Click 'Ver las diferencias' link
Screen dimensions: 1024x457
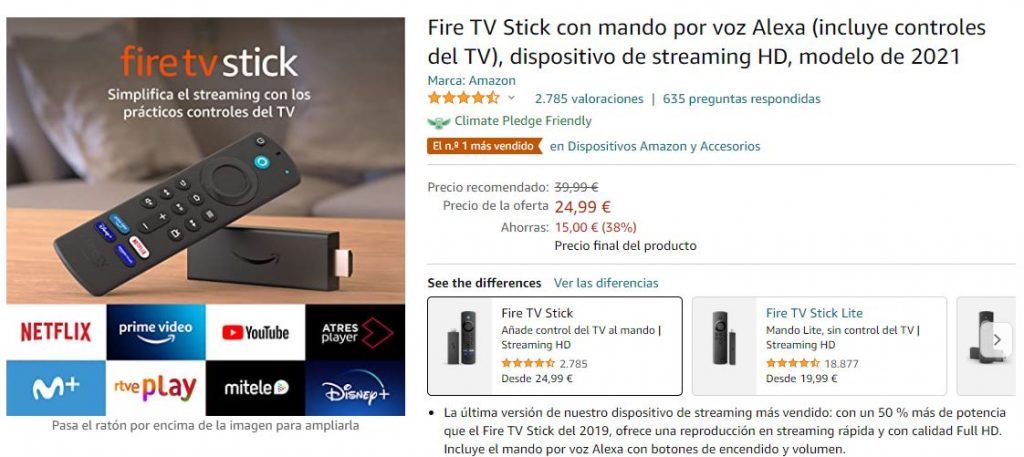pos(606,283)
